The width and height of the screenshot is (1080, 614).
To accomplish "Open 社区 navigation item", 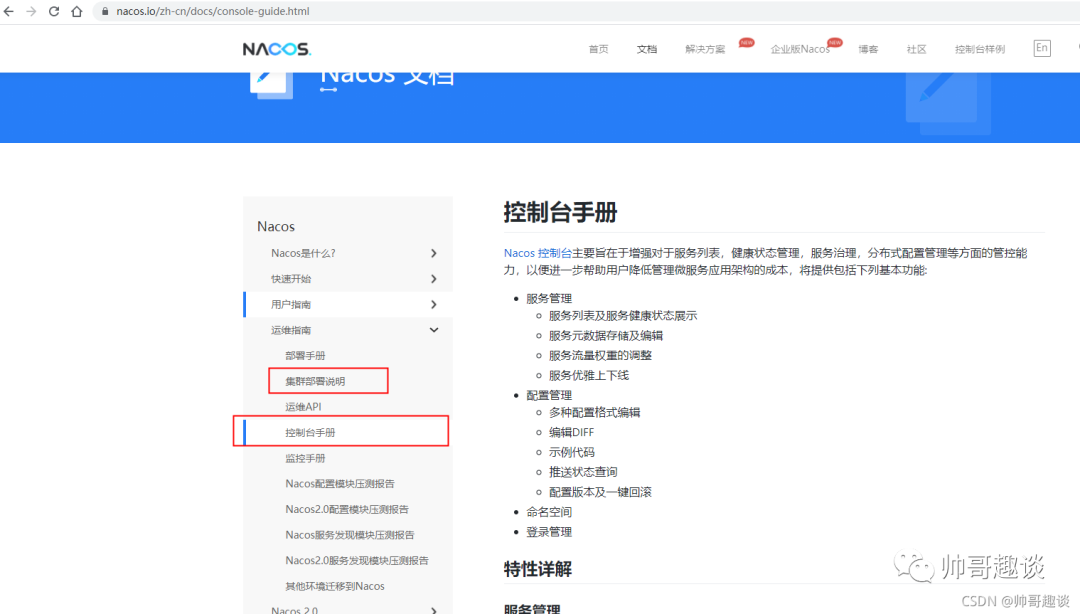I will point(917,49).
